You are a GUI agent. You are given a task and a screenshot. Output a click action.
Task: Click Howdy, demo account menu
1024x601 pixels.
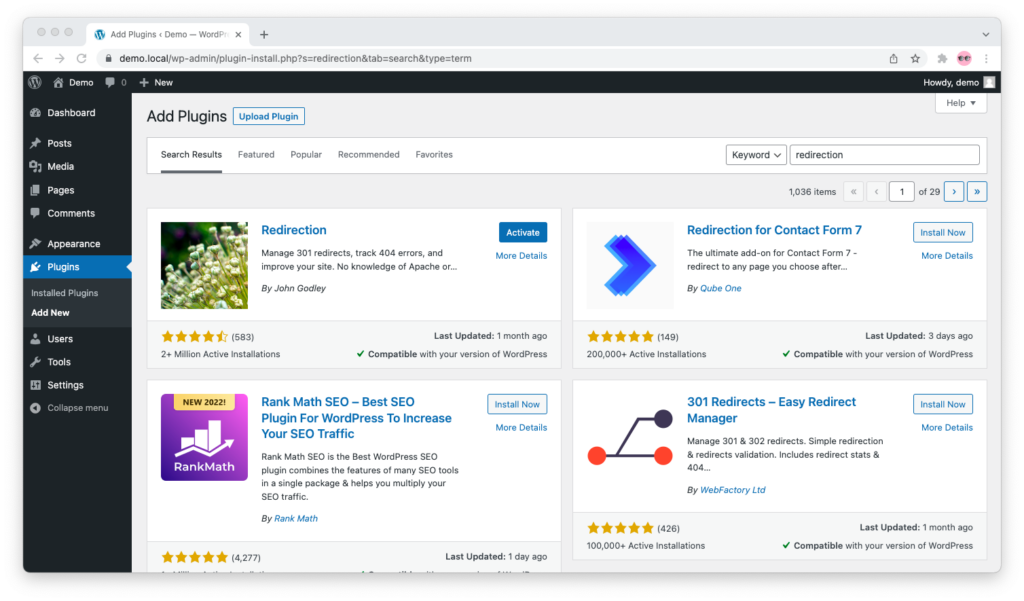pos(959,82)
